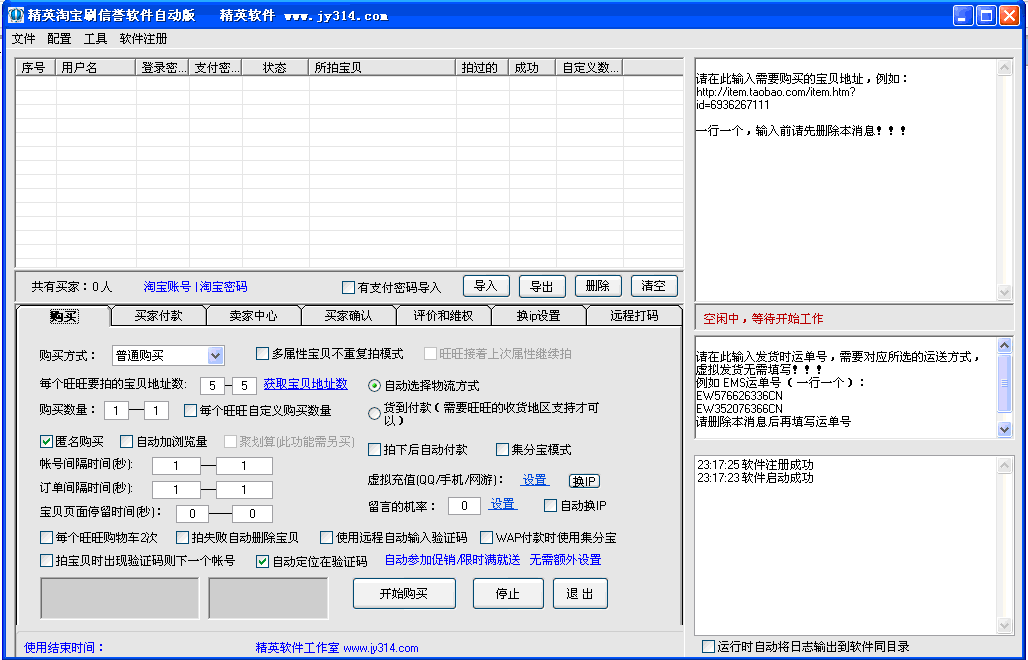The image size is (1028, 660).
Task: Toggle 自动定位在验证码 checkbox
Action: (x=263, y=561)
